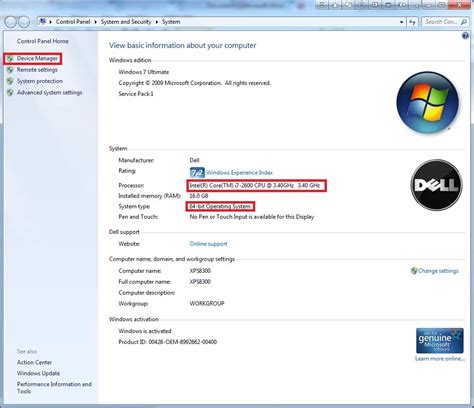Click the Windows 7 Ultimate edition text
The image size is (474, 408).
[x=144, y=72]
